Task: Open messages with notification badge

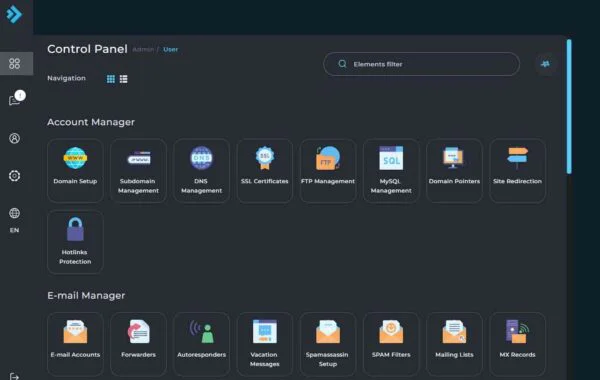Action: [x=16, y=98]
